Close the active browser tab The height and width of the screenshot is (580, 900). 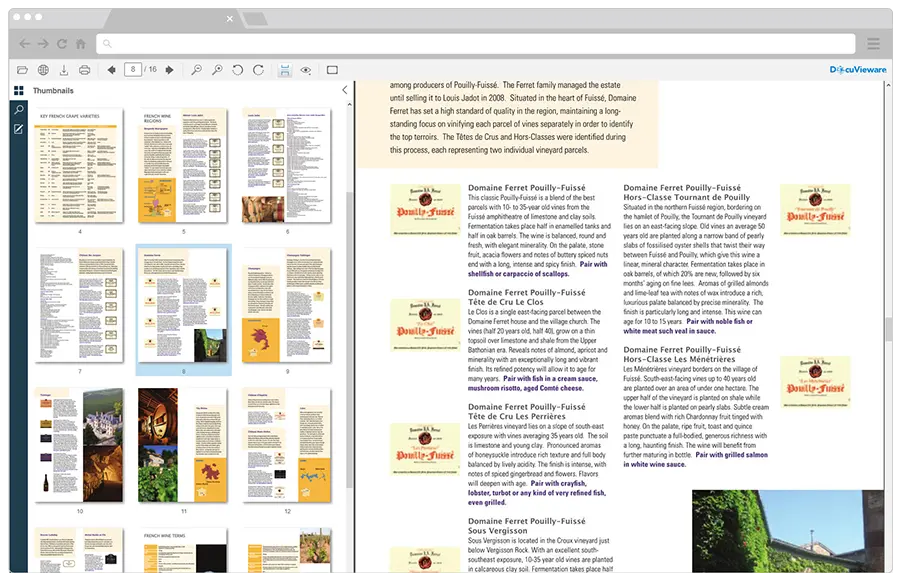coord(230,19)
